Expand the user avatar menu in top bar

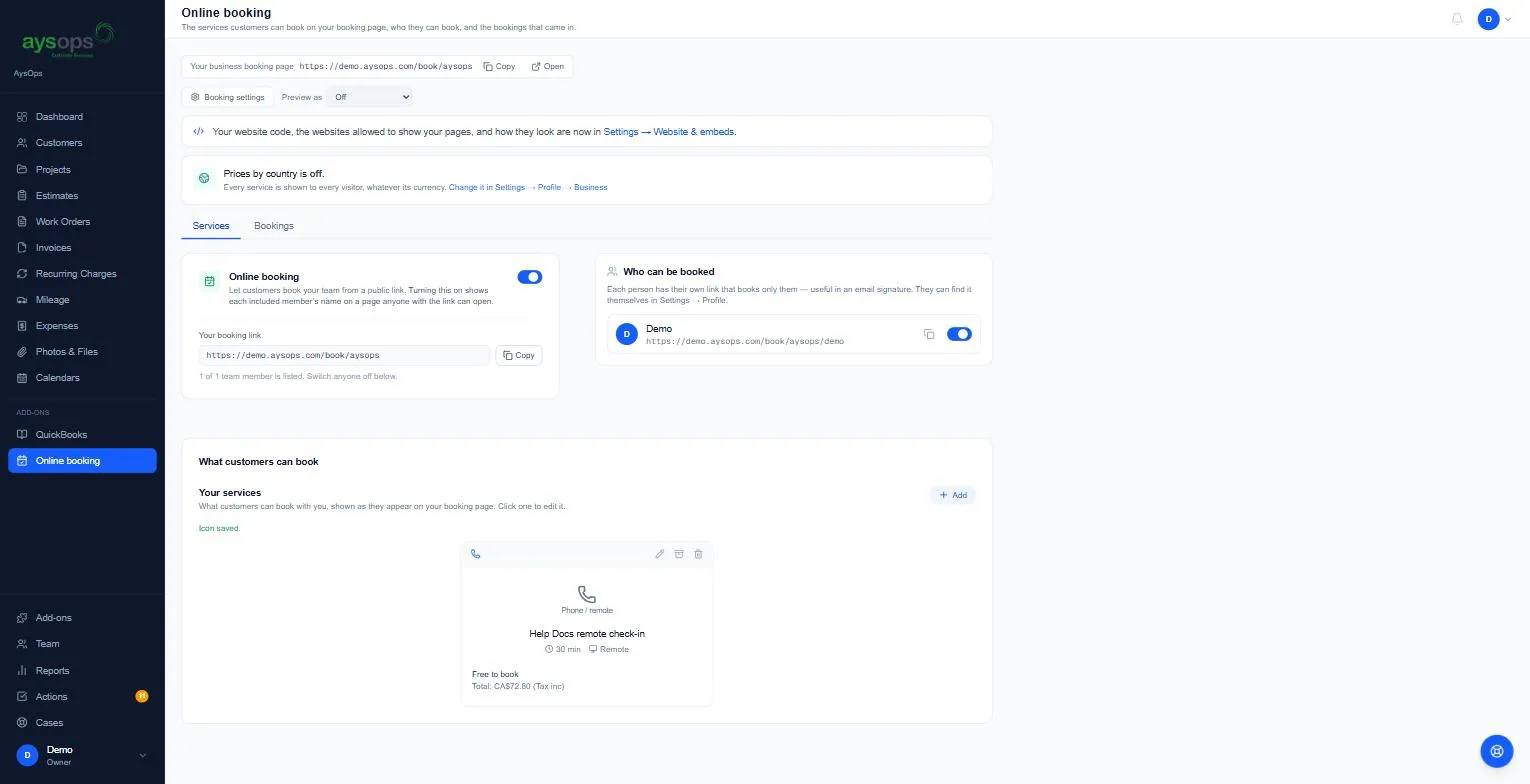click(1494, 19)
